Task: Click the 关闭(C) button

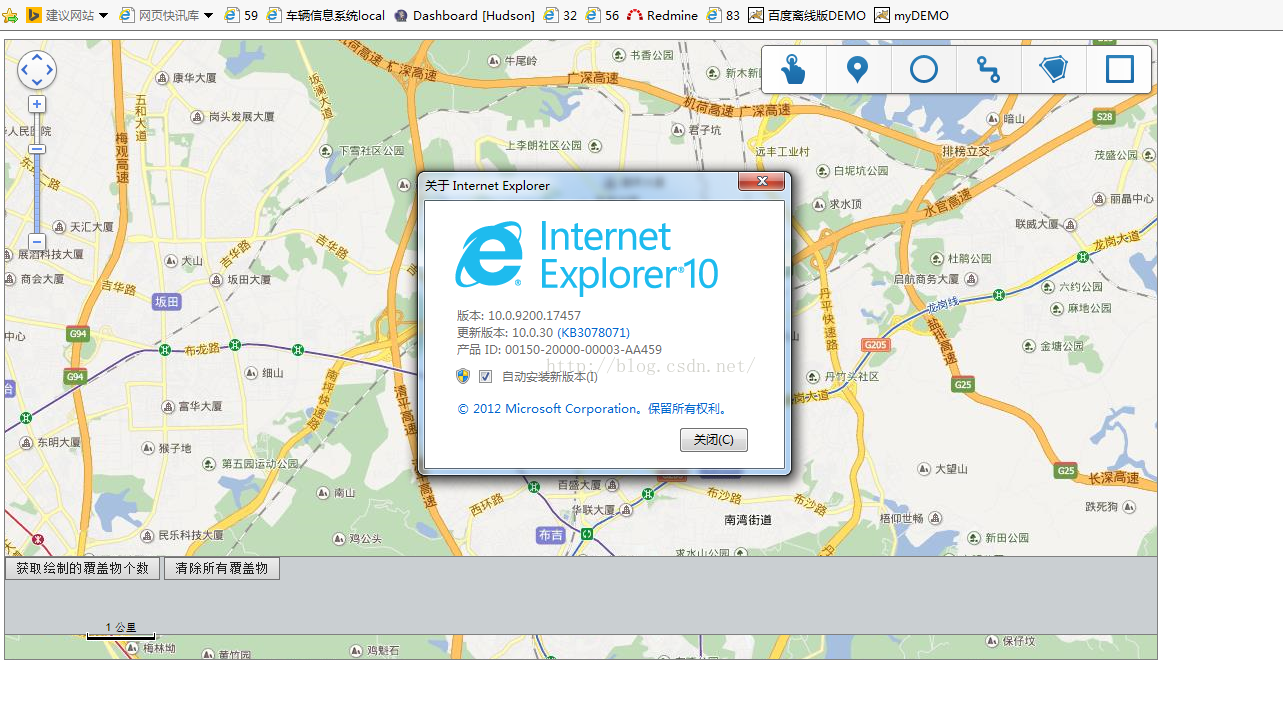Action: [714, 440]
